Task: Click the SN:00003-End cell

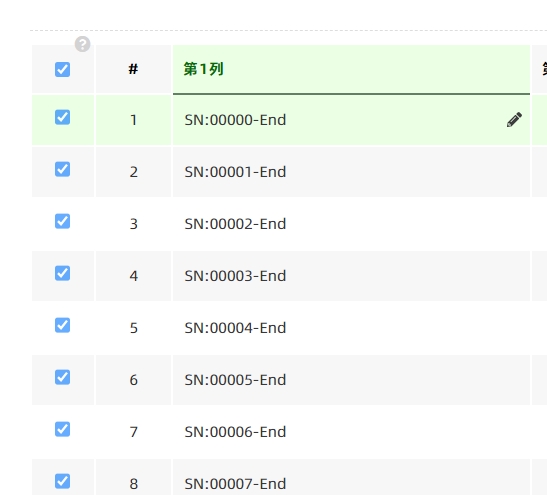Action: pyautogui.click(x=351, y=276)
